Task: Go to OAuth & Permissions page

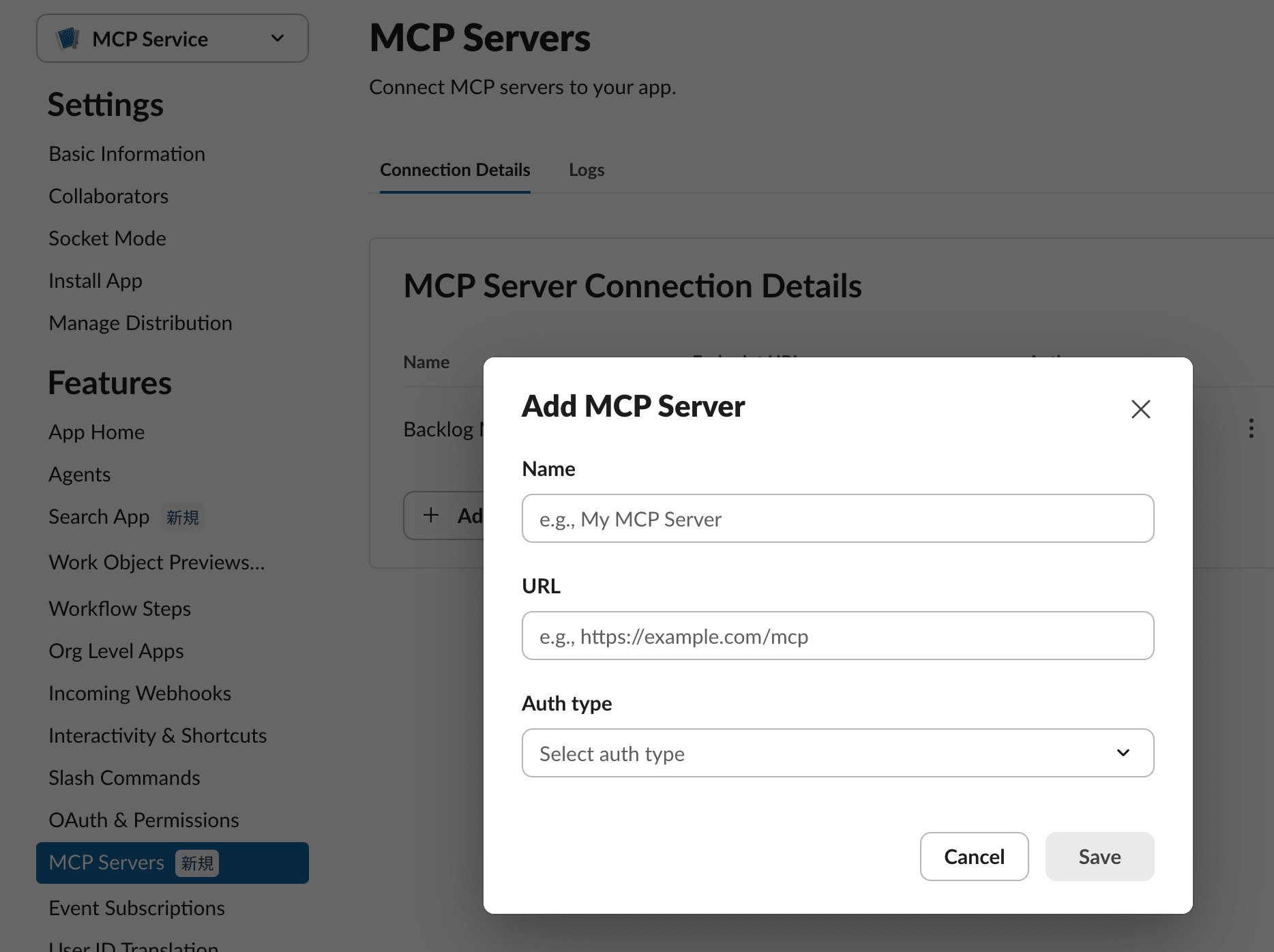Action: pyautogui.click(x=144, y=820)
